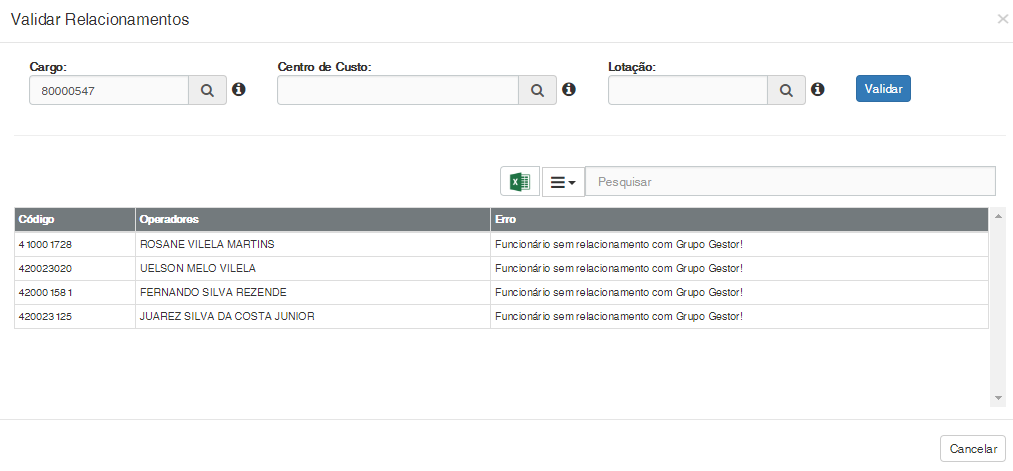1013x471 pixels.
Task: Click the Centro de Custo info icon
Action: click(569, 90)
